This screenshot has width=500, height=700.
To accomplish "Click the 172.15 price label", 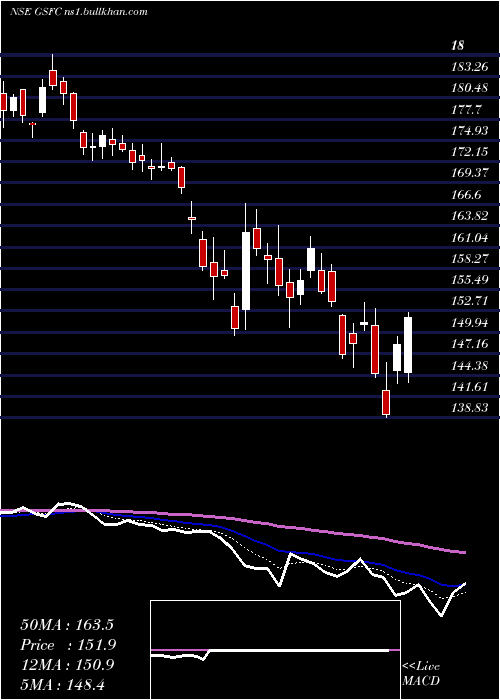I will coord(470,152).
